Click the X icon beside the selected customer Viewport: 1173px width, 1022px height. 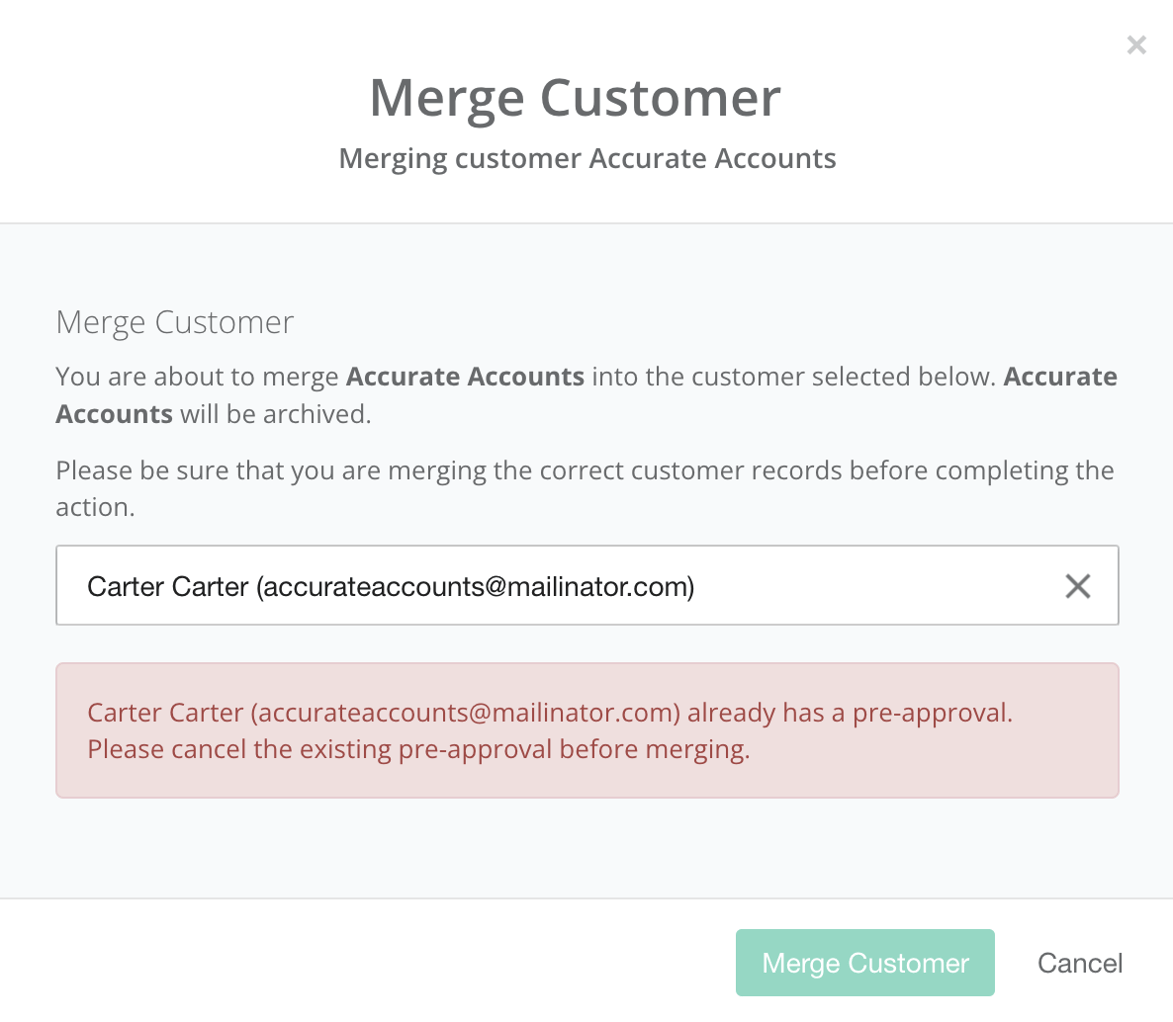click(1078, 587)
